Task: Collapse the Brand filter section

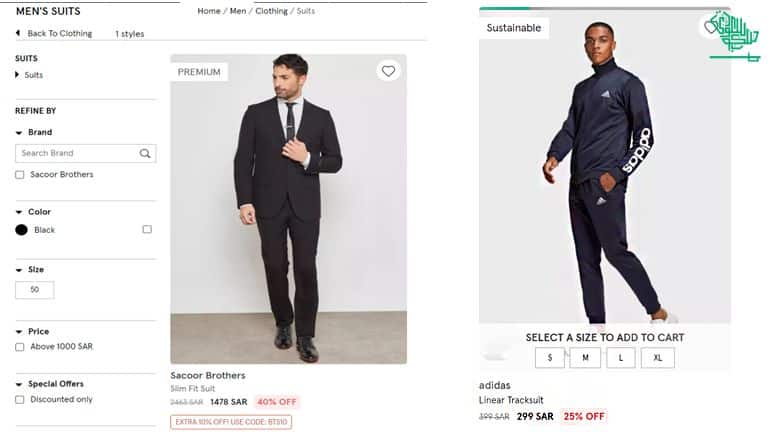Action: click(19, 132)
